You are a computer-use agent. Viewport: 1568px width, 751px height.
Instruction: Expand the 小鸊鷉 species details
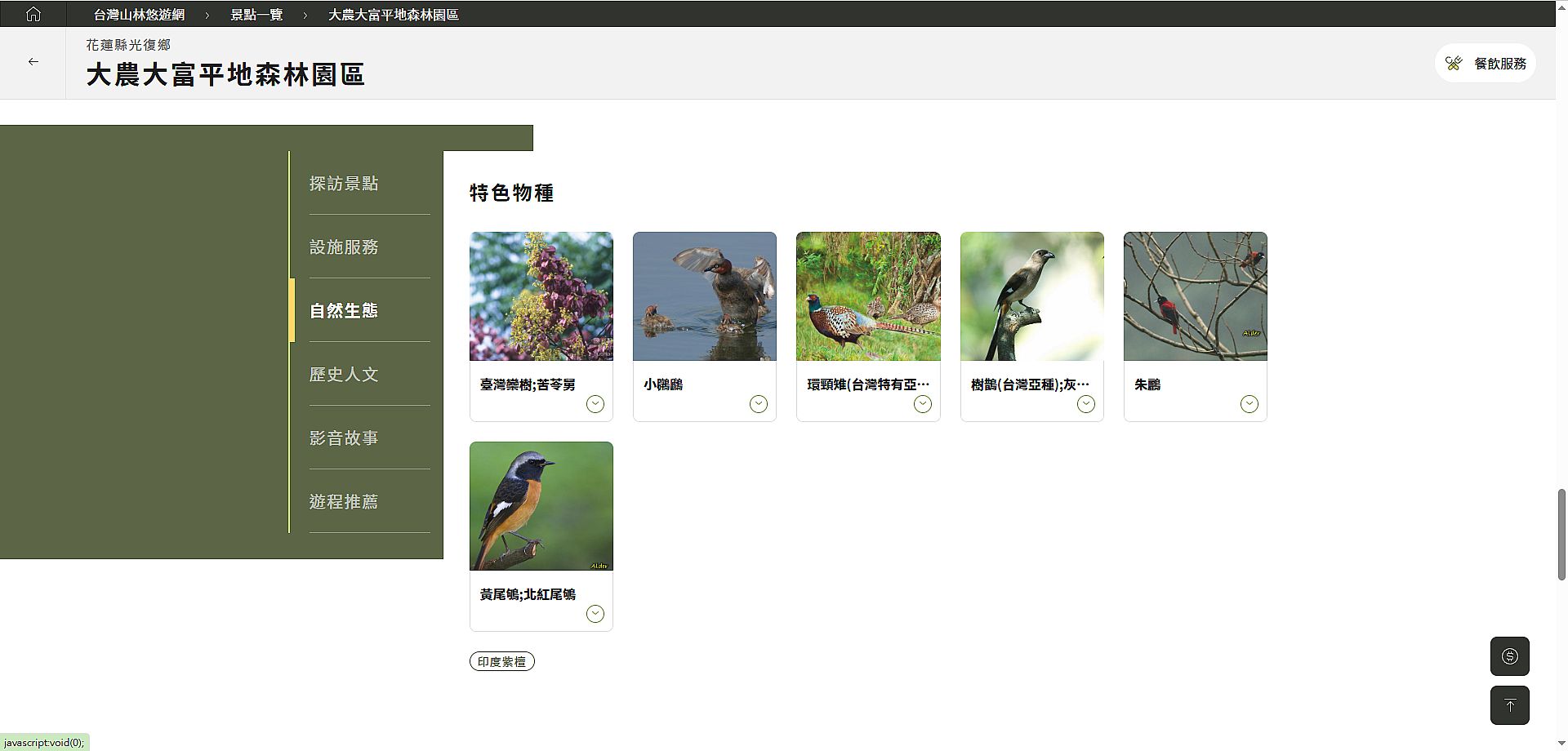click(x=758, y=404)
